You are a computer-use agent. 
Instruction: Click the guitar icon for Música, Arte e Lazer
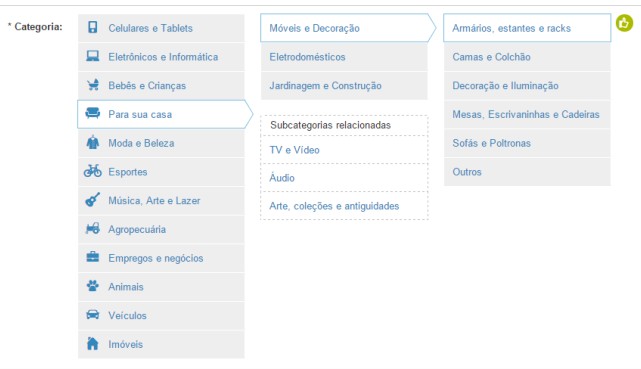point(92,199)
